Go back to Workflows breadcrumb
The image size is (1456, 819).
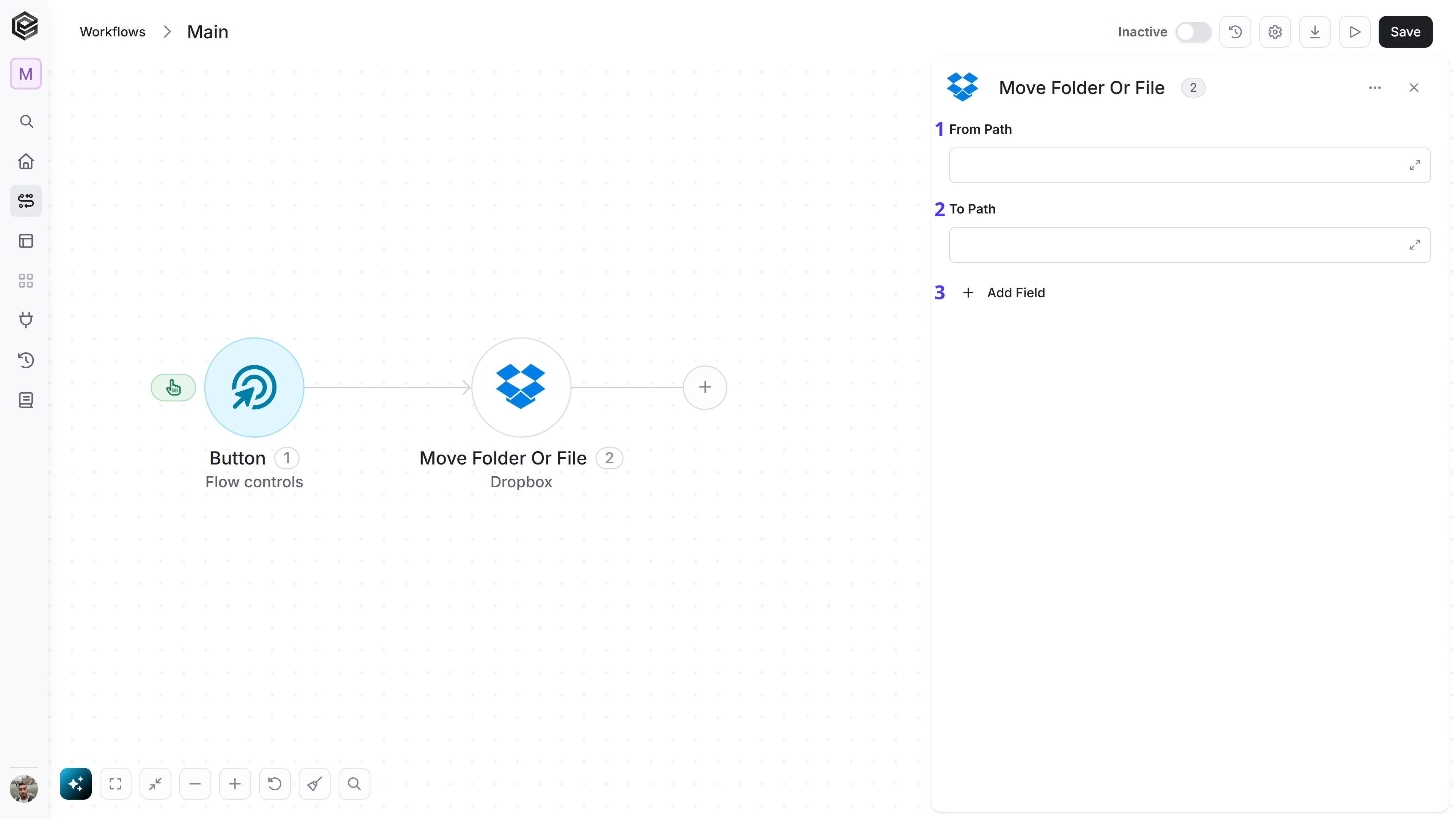[113, 32]
